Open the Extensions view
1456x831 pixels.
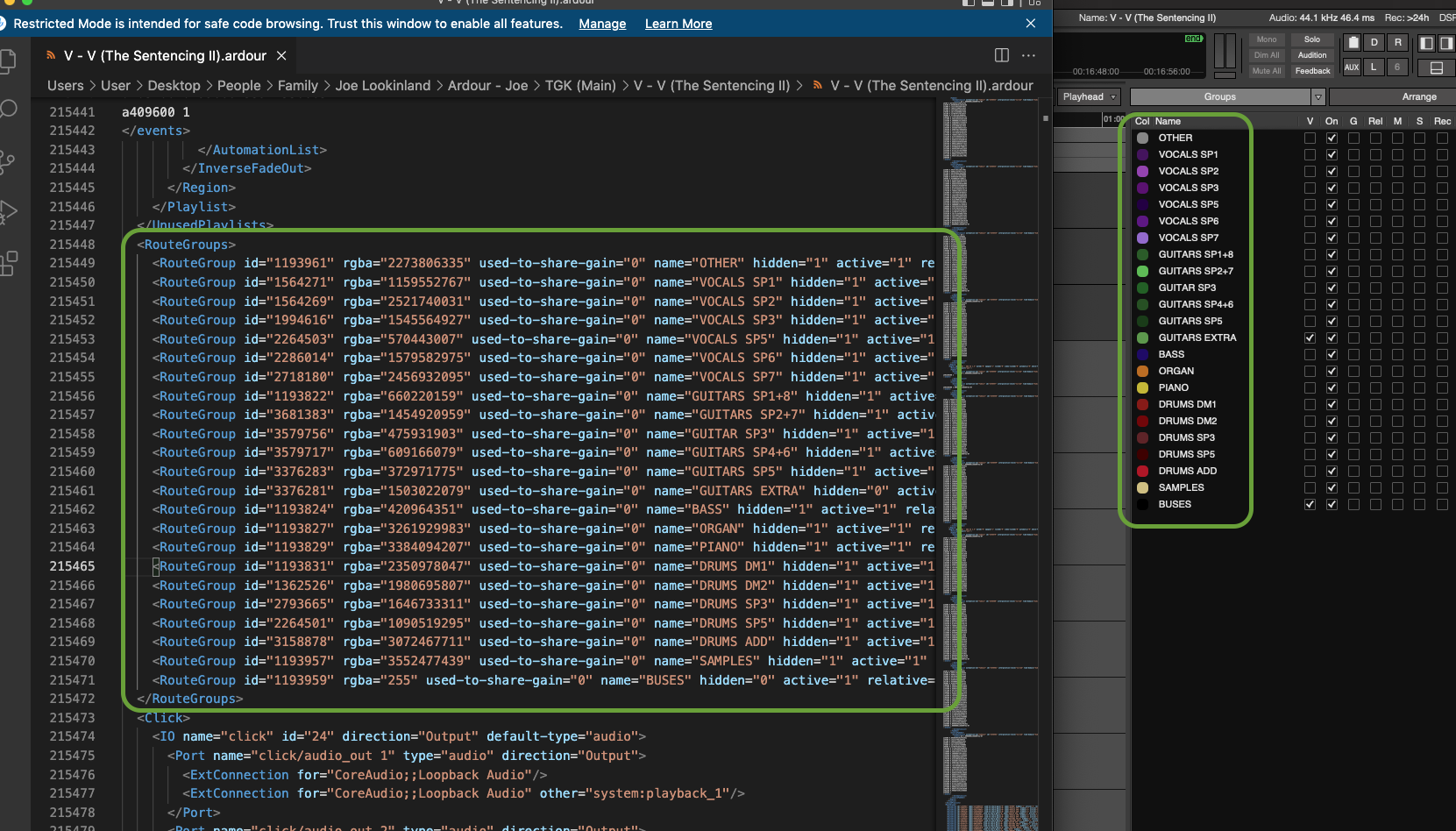(x=8, y=263)
